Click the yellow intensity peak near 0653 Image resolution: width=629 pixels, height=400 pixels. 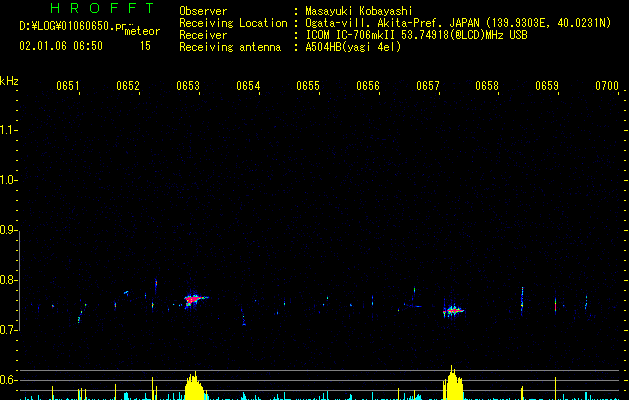tap(195, 386)
